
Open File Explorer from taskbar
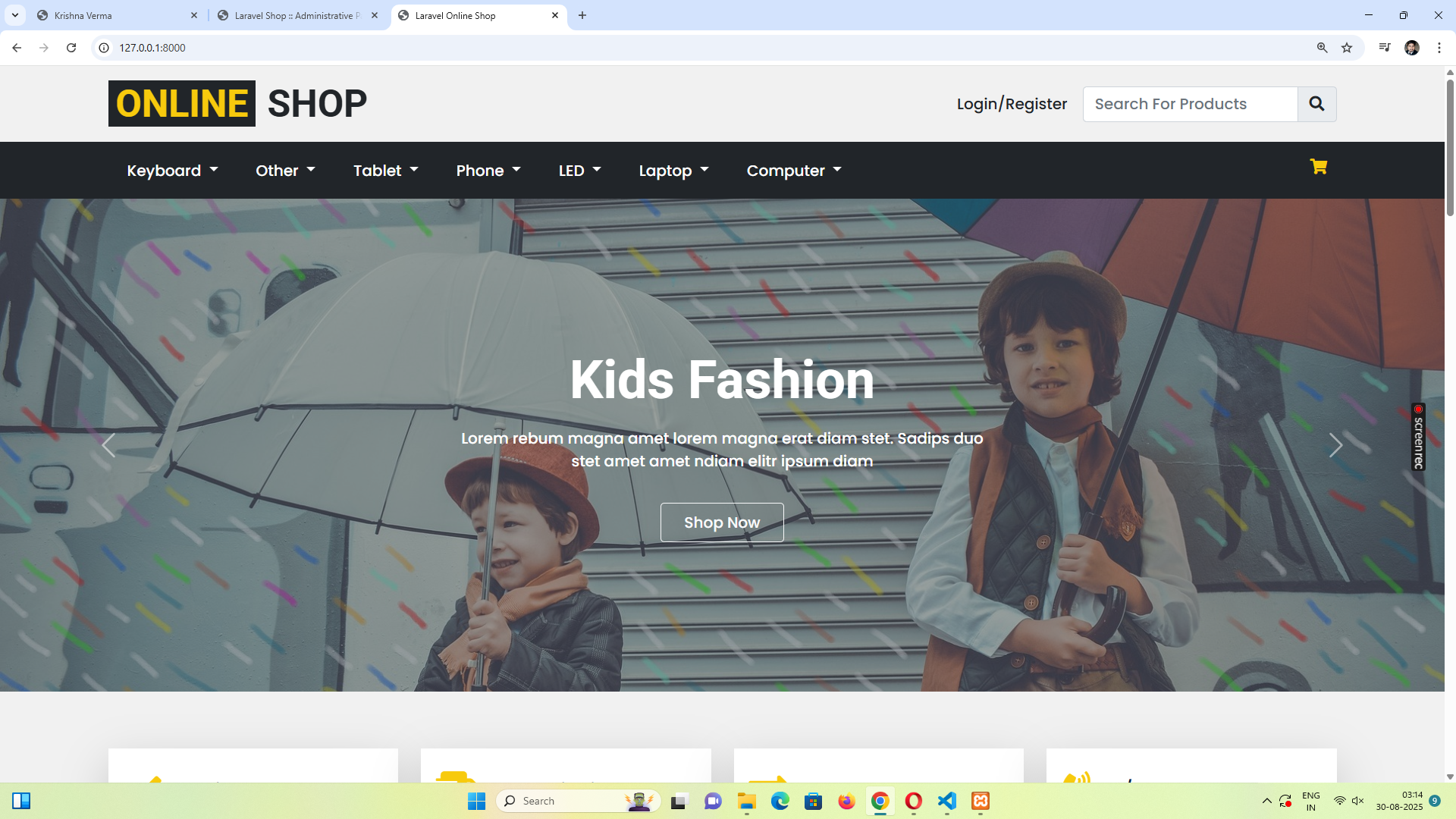(x=747, y=801)
